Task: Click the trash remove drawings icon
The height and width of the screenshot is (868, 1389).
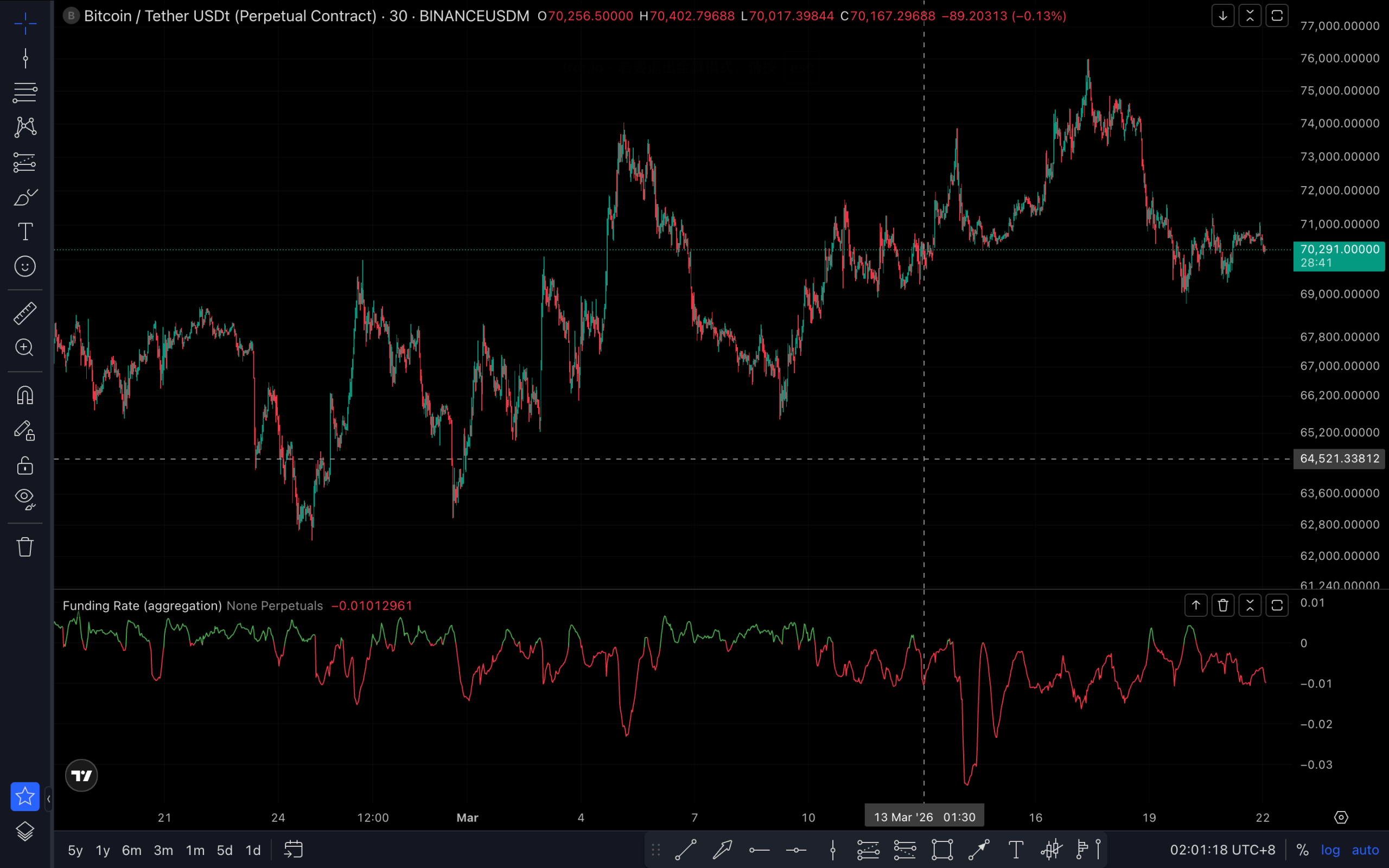Action: coord(26,546)
